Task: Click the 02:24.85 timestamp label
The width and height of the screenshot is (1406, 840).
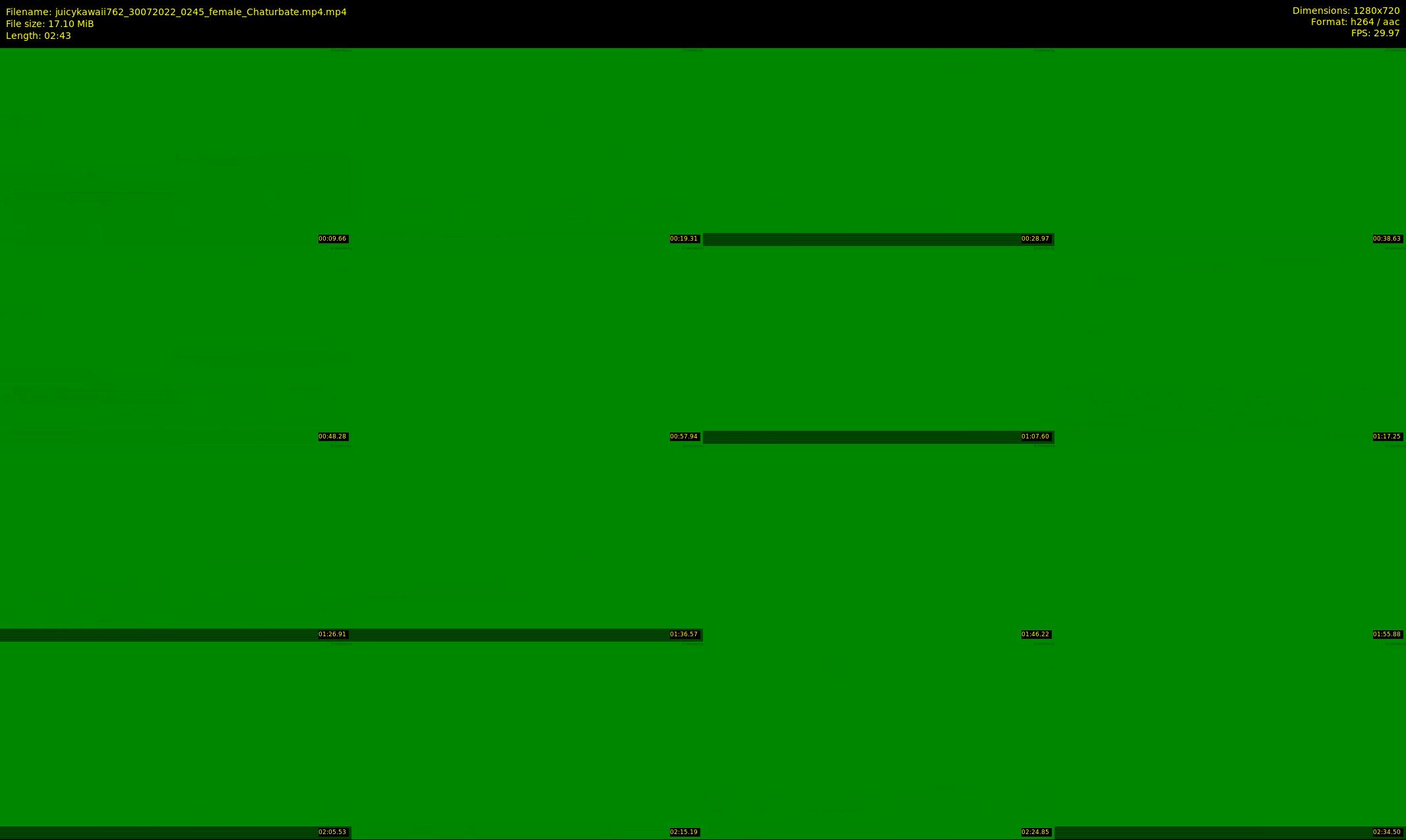Action: [1035, 832]
